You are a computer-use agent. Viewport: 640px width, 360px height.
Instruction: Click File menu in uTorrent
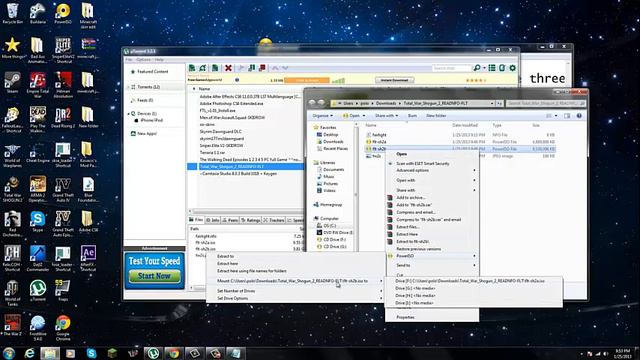(x=129, y=60)
